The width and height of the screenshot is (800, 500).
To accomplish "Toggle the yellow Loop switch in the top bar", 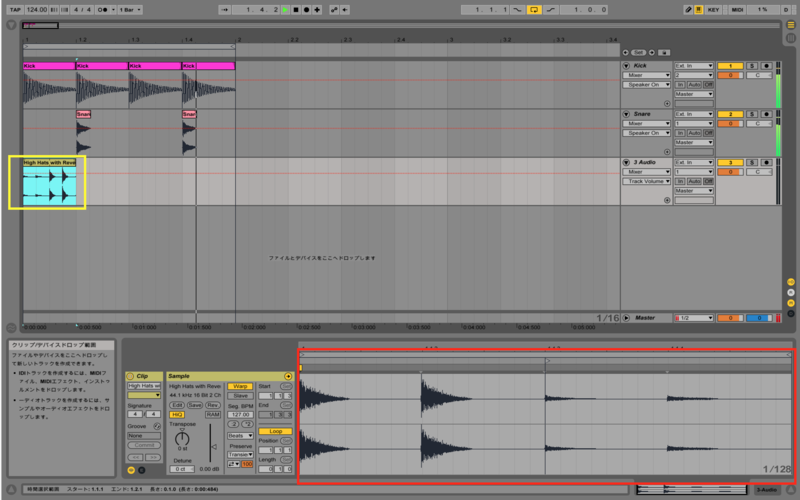I will click(534, 10).
